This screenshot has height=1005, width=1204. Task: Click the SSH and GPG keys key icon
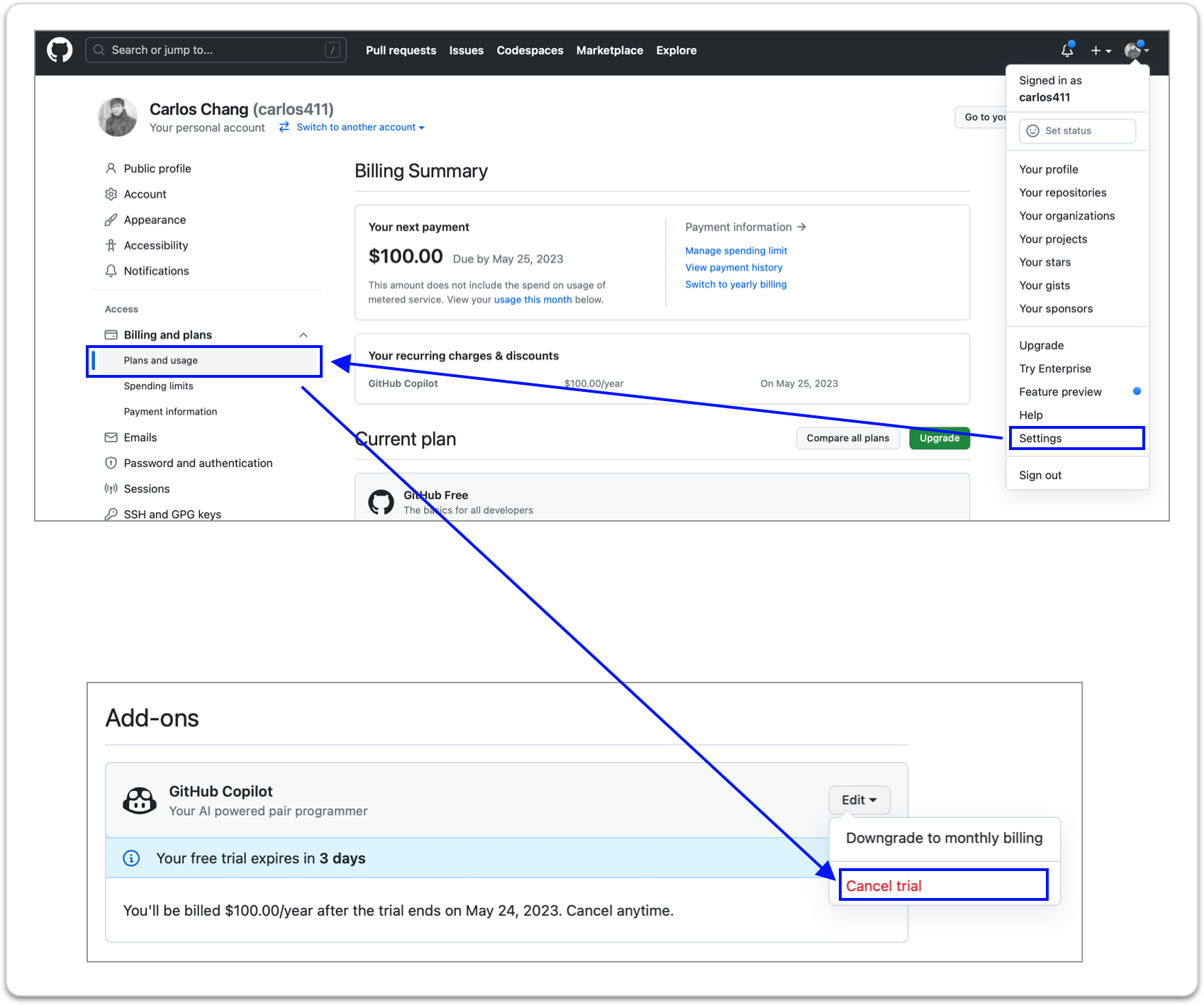coord(111,514)
